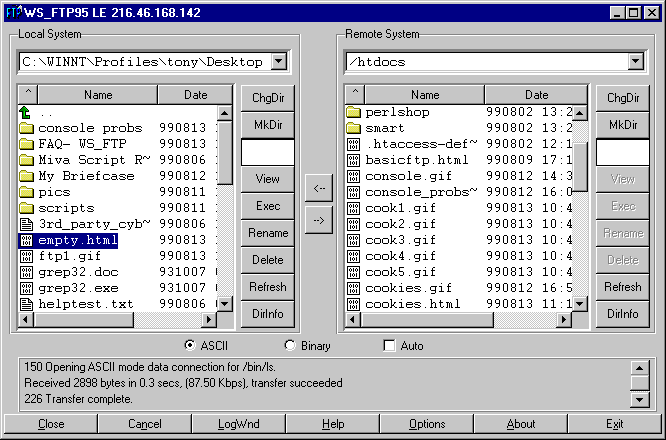
Task: Sort local files by Date column
Action: (x=195, y=94)
